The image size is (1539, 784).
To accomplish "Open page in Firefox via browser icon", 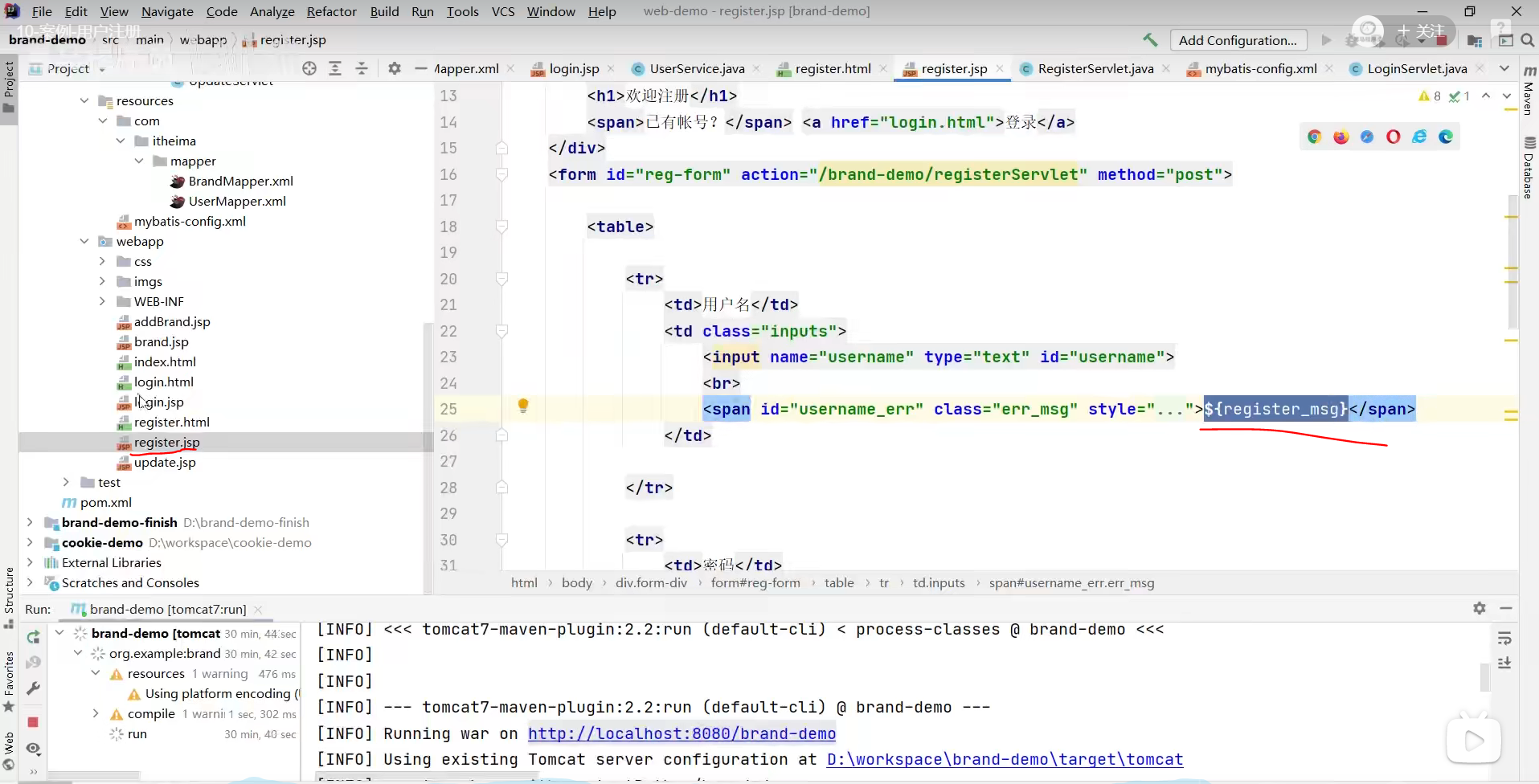I will tap(1341, 137).
